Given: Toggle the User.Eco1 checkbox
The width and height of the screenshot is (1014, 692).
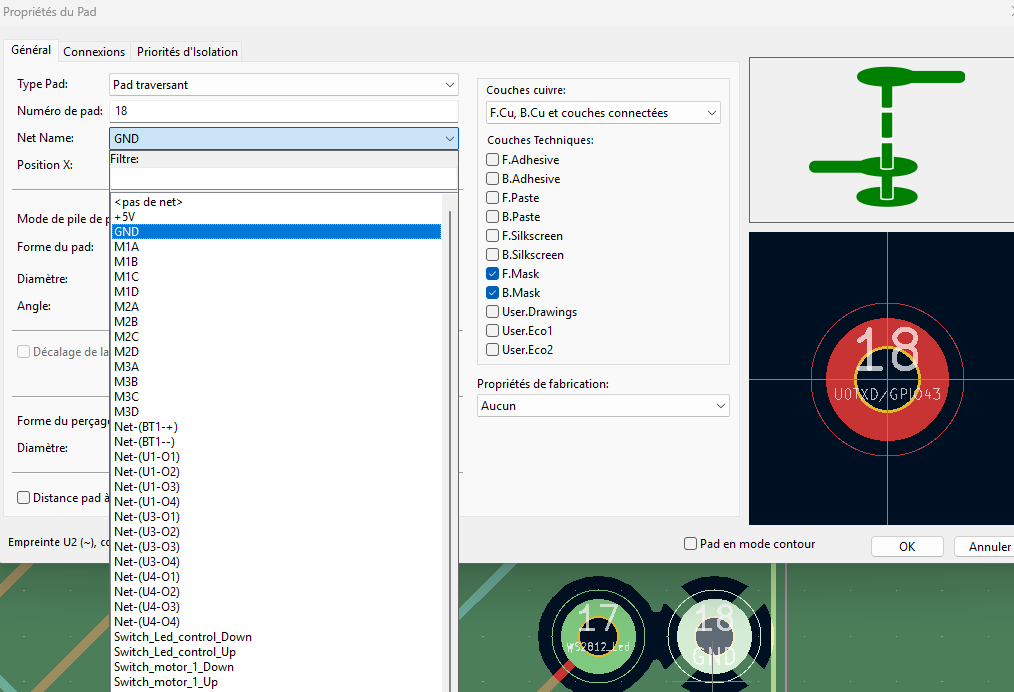Looking at the screenshot, I should point(493,330).
